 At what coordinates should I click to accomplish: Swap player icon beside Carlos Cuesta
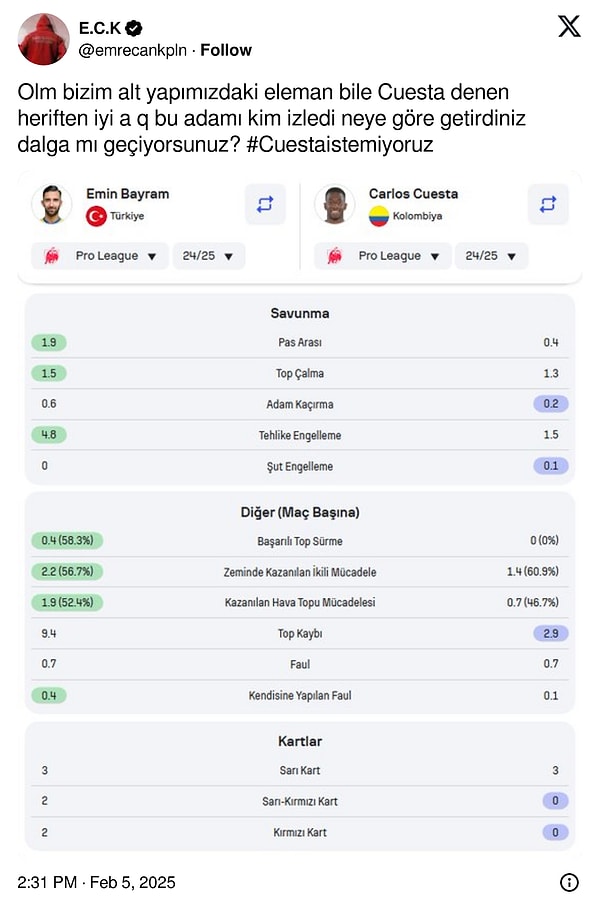click(548, 204)
